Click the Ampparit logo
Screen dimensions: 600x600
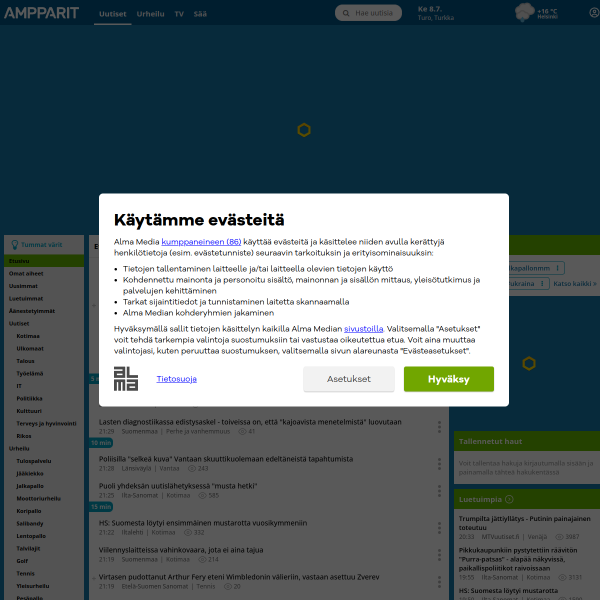41,13
